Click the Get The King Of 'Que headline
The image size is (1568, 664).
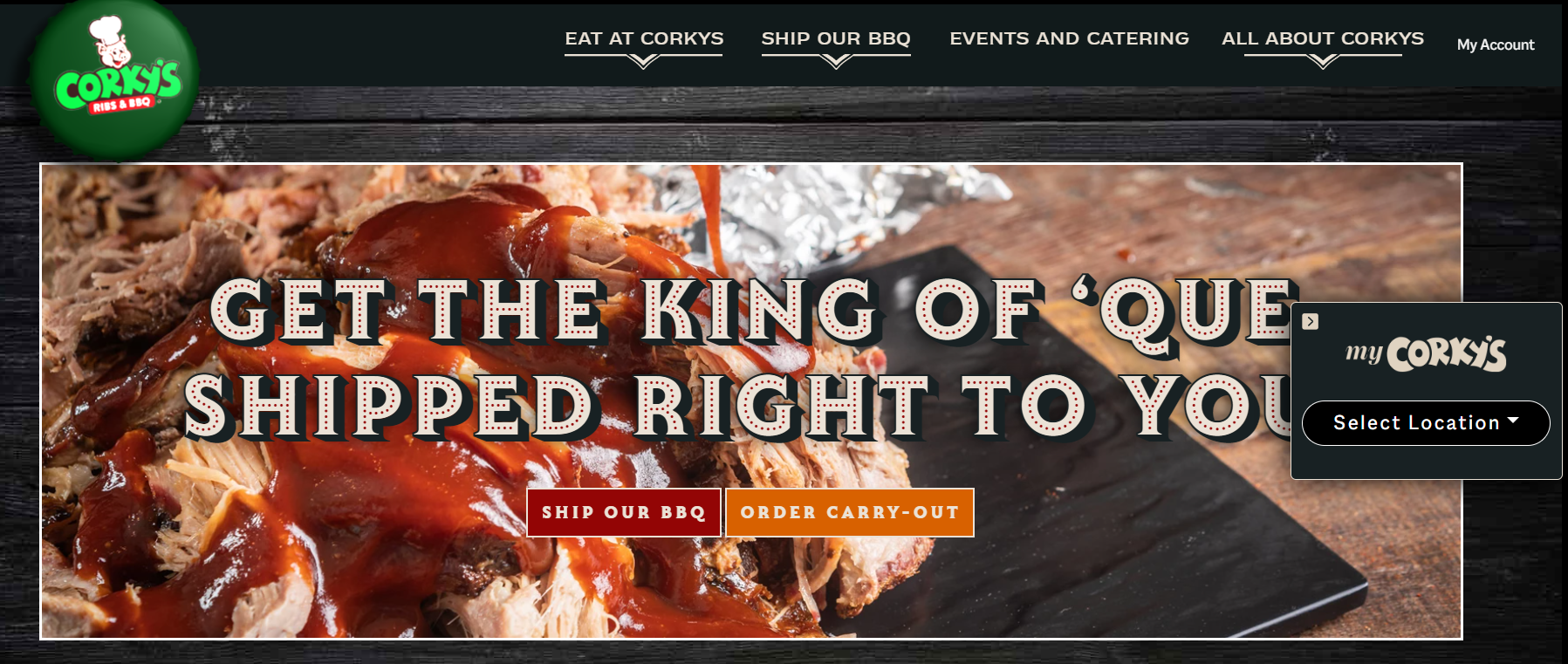point(752,311)
